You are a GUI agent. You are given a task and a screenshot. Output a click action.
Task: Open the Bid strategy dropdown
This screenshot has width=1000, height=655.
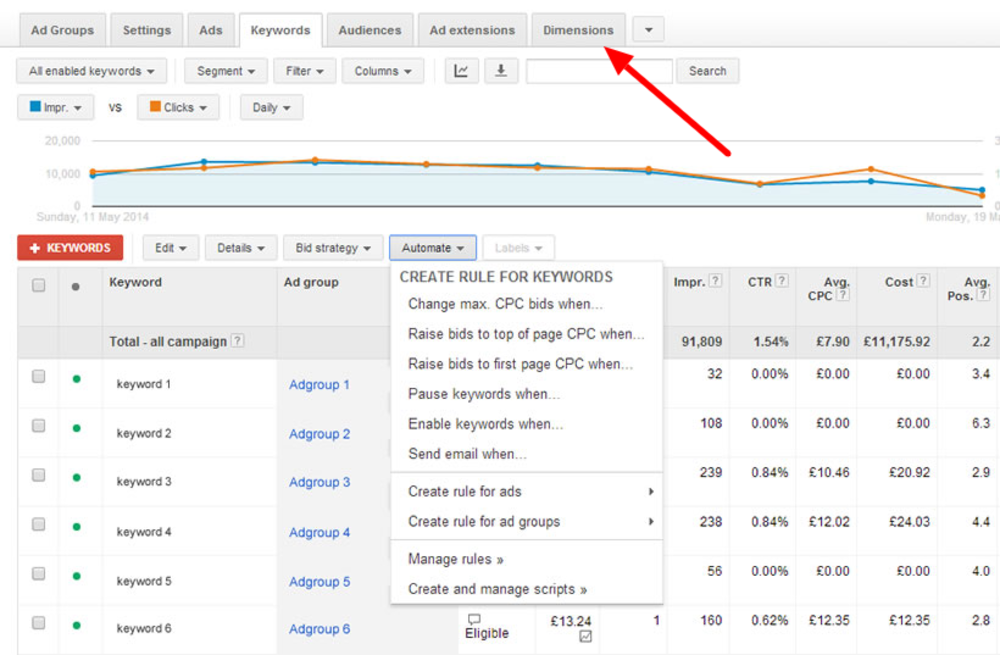point(333,247)
